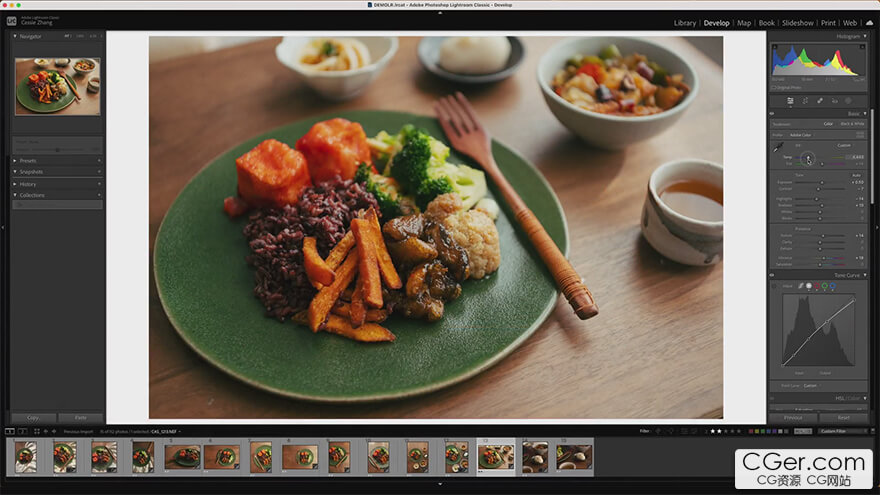This screenshot has height=495, width=880.
Task: Switch to the Print module
Action: [828, 23]
